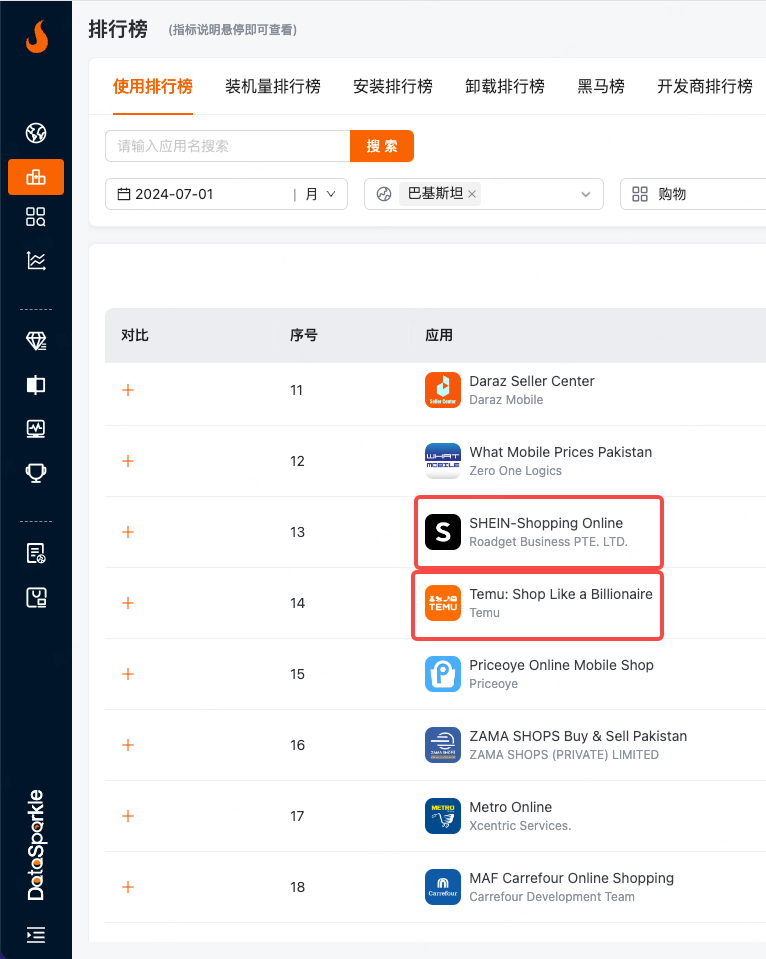766x959 pixels.
Task: Switch to the 安装排行榜 tab
Action: click(x=393, y=86)
